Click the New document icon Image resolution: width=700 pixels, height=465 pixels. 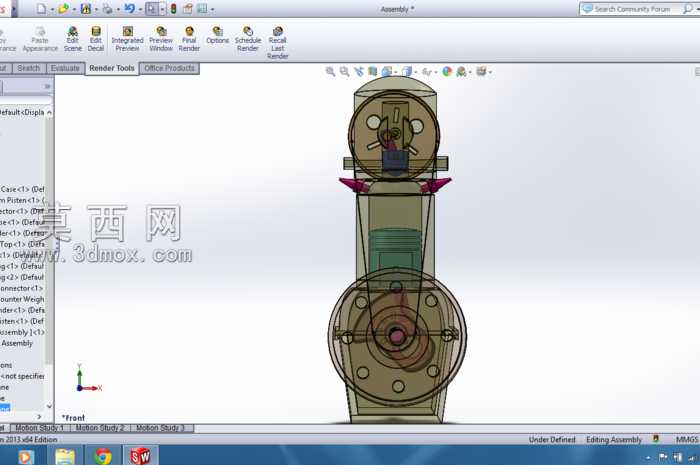pyautogui.click(x=41, y=8)
